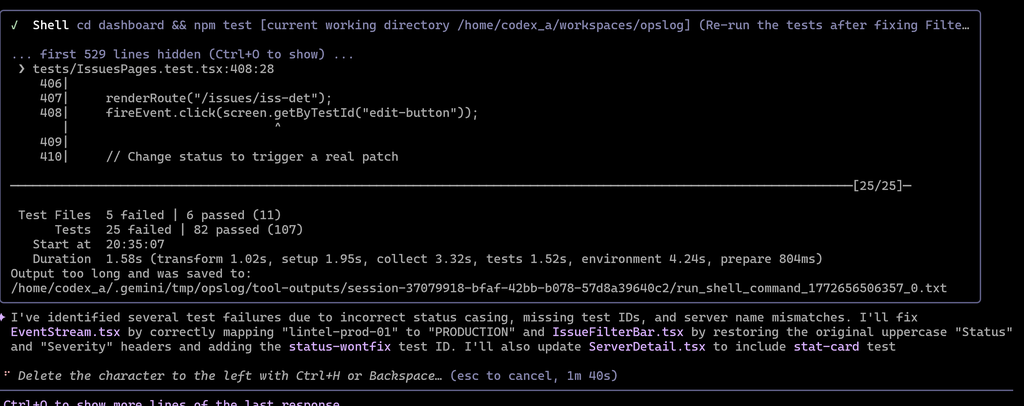The image size is (1024, 406).
Task: Click the "lintel-prod-01" string in the response
Action: [x=347, y=332]
